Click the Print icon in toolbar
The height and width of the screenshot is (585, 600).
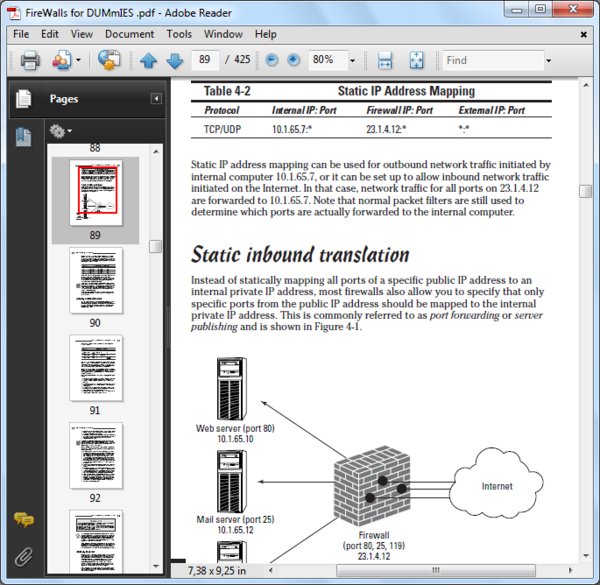tap(30, 60)
